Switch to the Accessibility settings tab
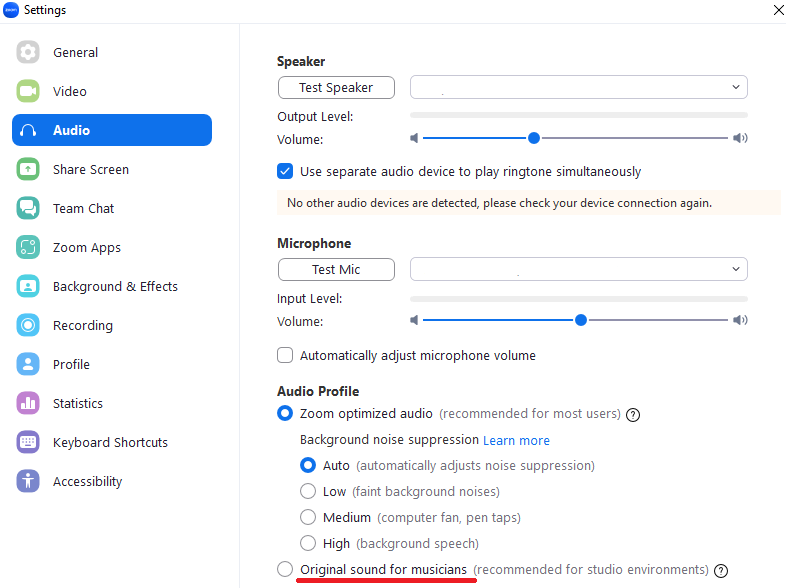786x588 pixels. tap(87, 481)
